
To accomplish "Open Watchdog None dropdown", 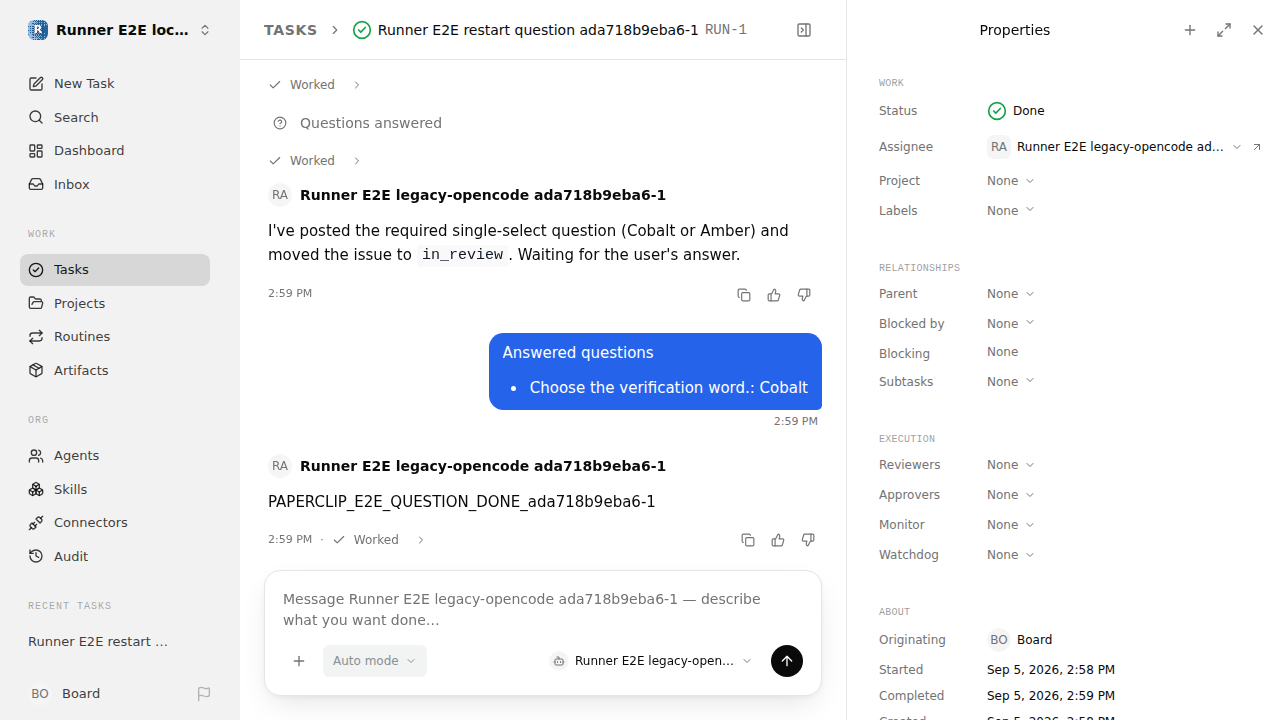I will (x=1011, y=555).
